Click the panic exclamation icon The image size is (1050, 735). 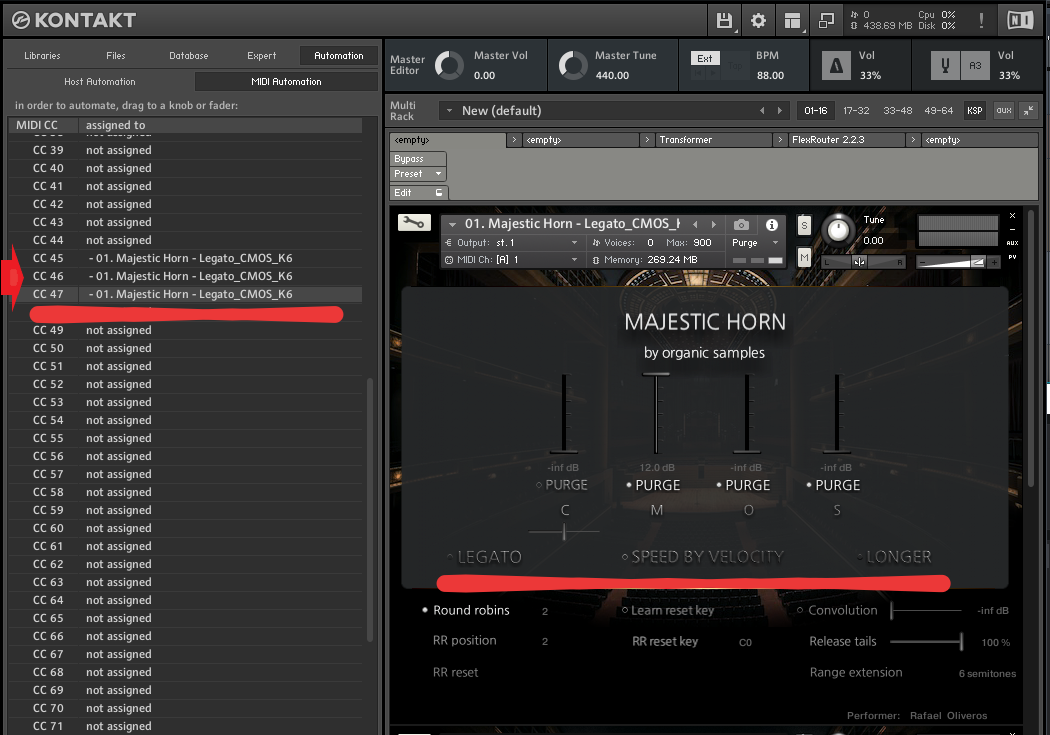point(981,21)
